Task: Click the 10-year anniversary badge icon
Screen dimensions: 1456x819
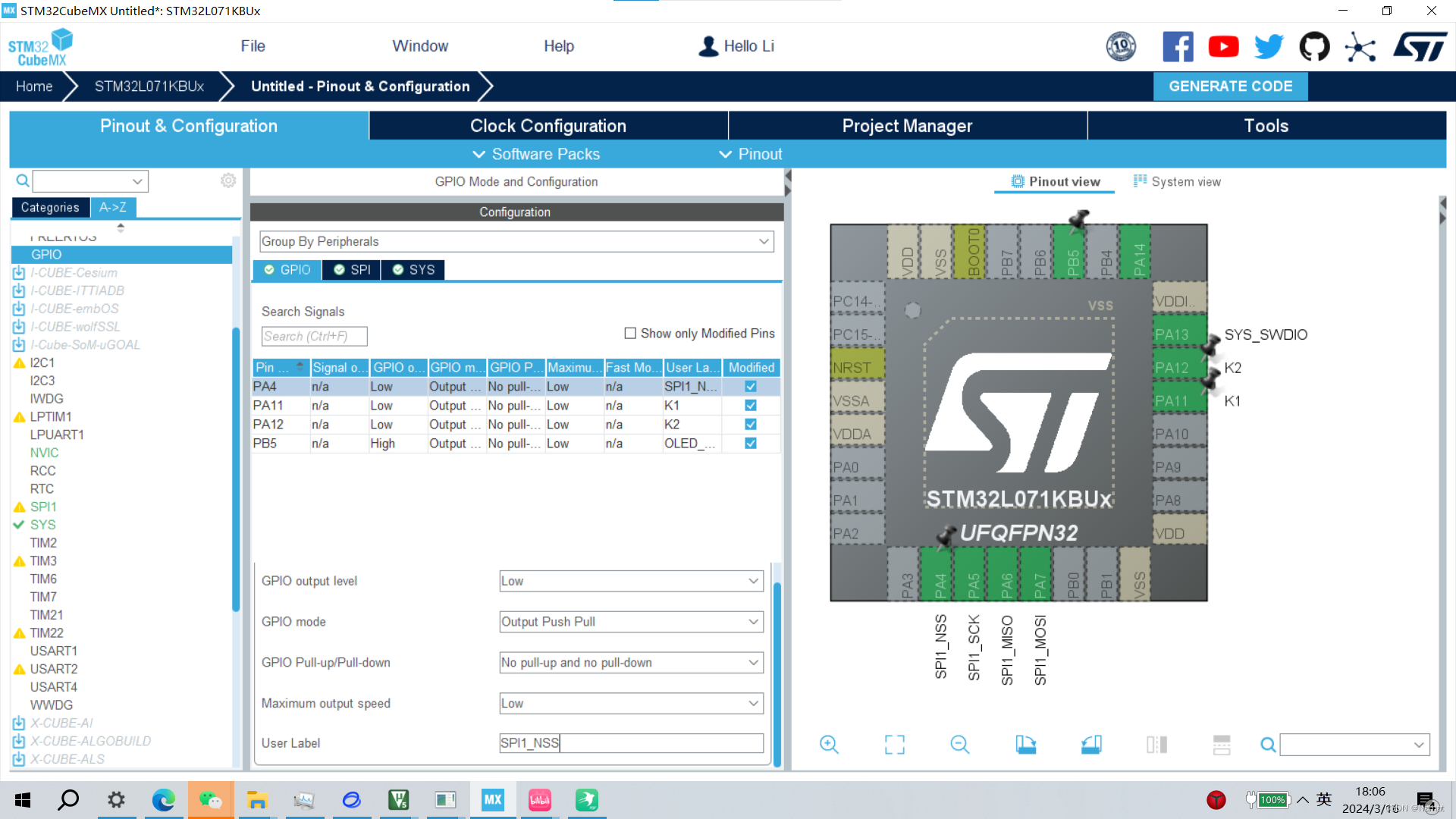Action: [x=1121, y=47]
